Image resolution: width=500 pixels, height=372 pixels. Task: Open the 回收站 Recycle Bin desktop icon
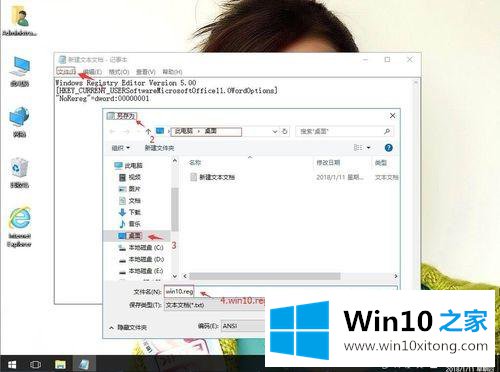pyautogui.click(x=19, y=173)
